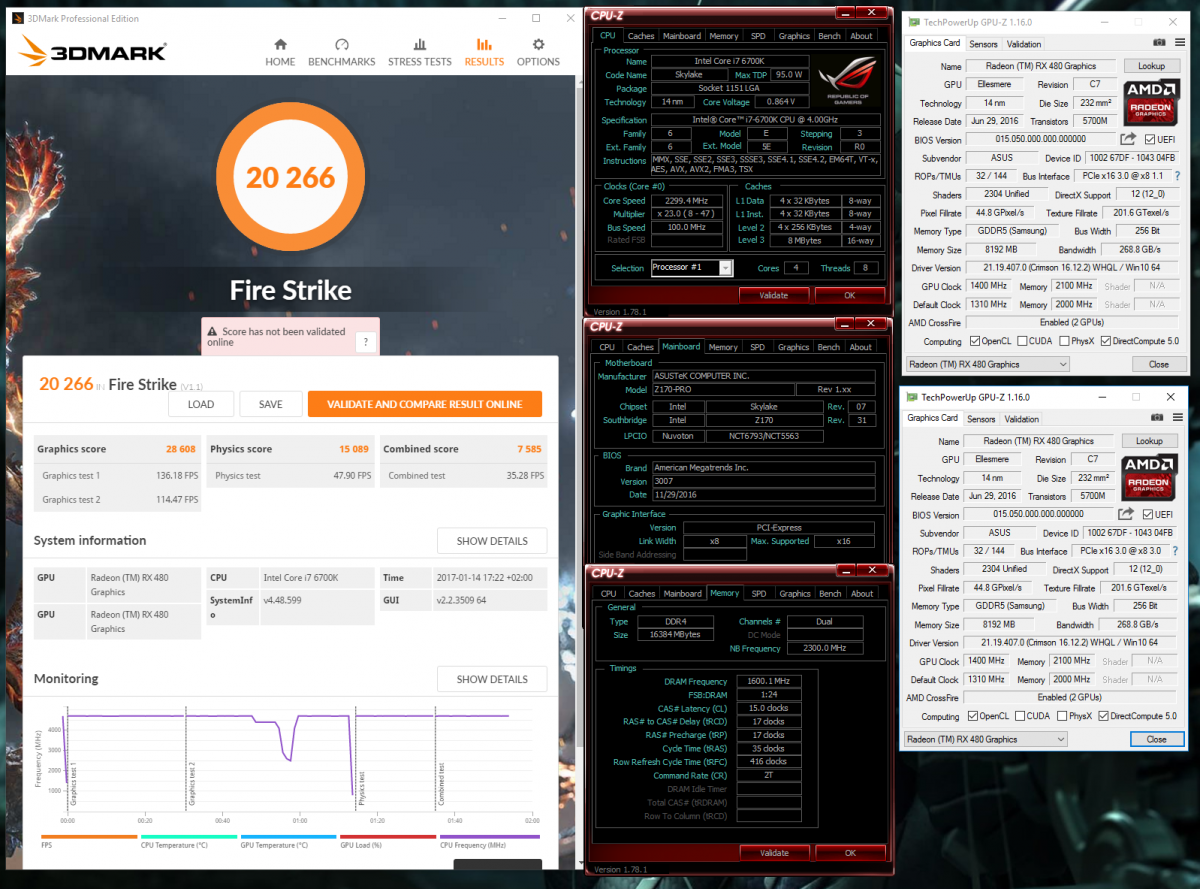Click BIOS share icon in upper GPU-Z window
This screenshot has width=1200, height=889.
click(x=1128, y=140)
